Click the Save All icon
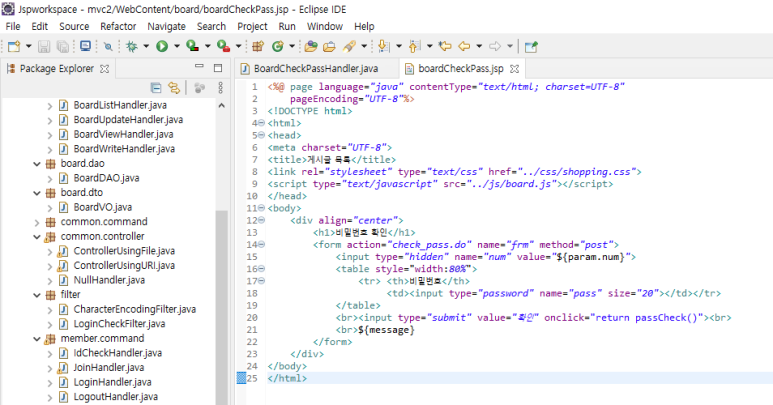Screen dimensions: 773x405 click(x=63, y=46)
